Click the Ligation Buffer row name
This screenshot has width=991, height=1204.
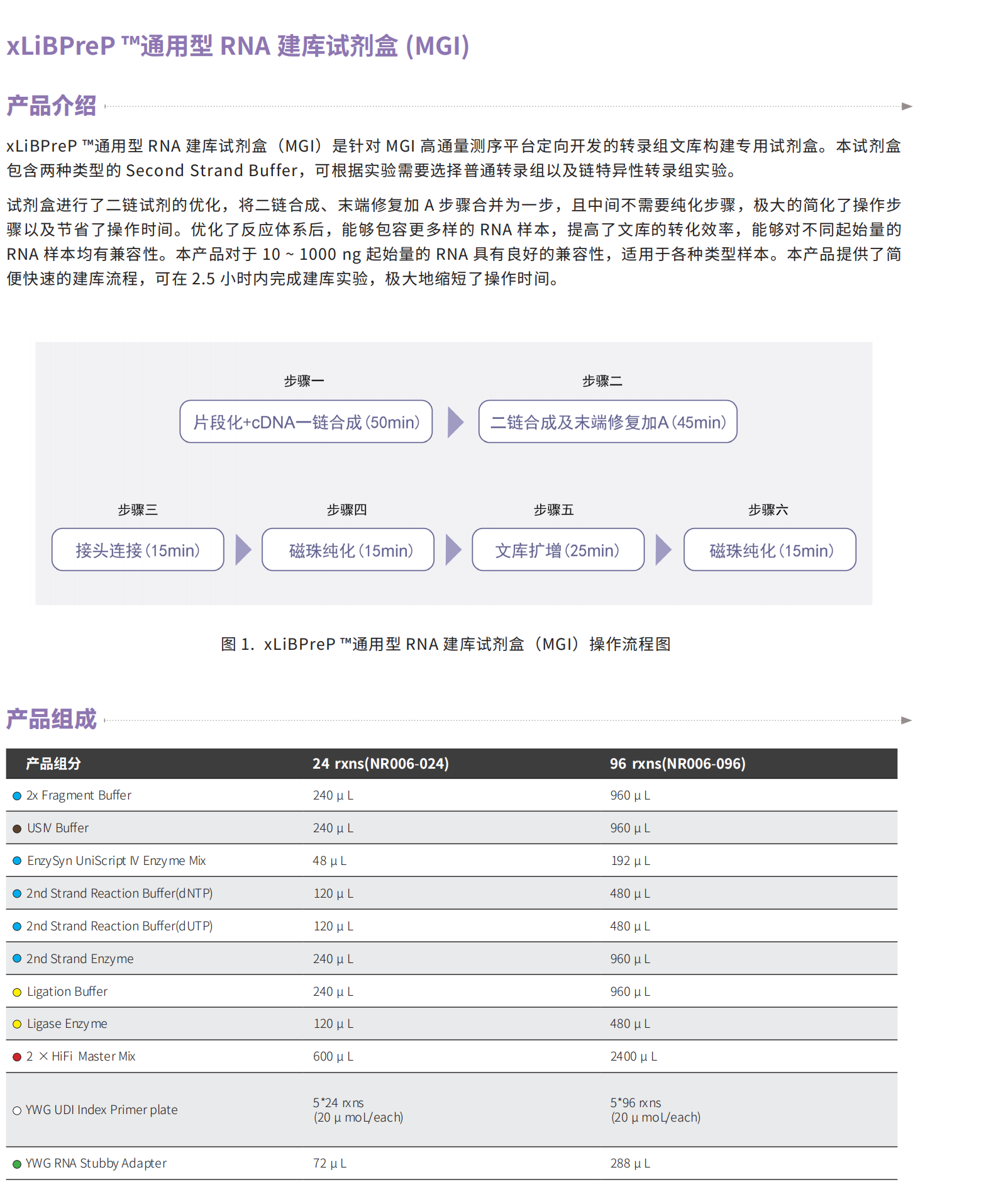click(x=67, y=992)
